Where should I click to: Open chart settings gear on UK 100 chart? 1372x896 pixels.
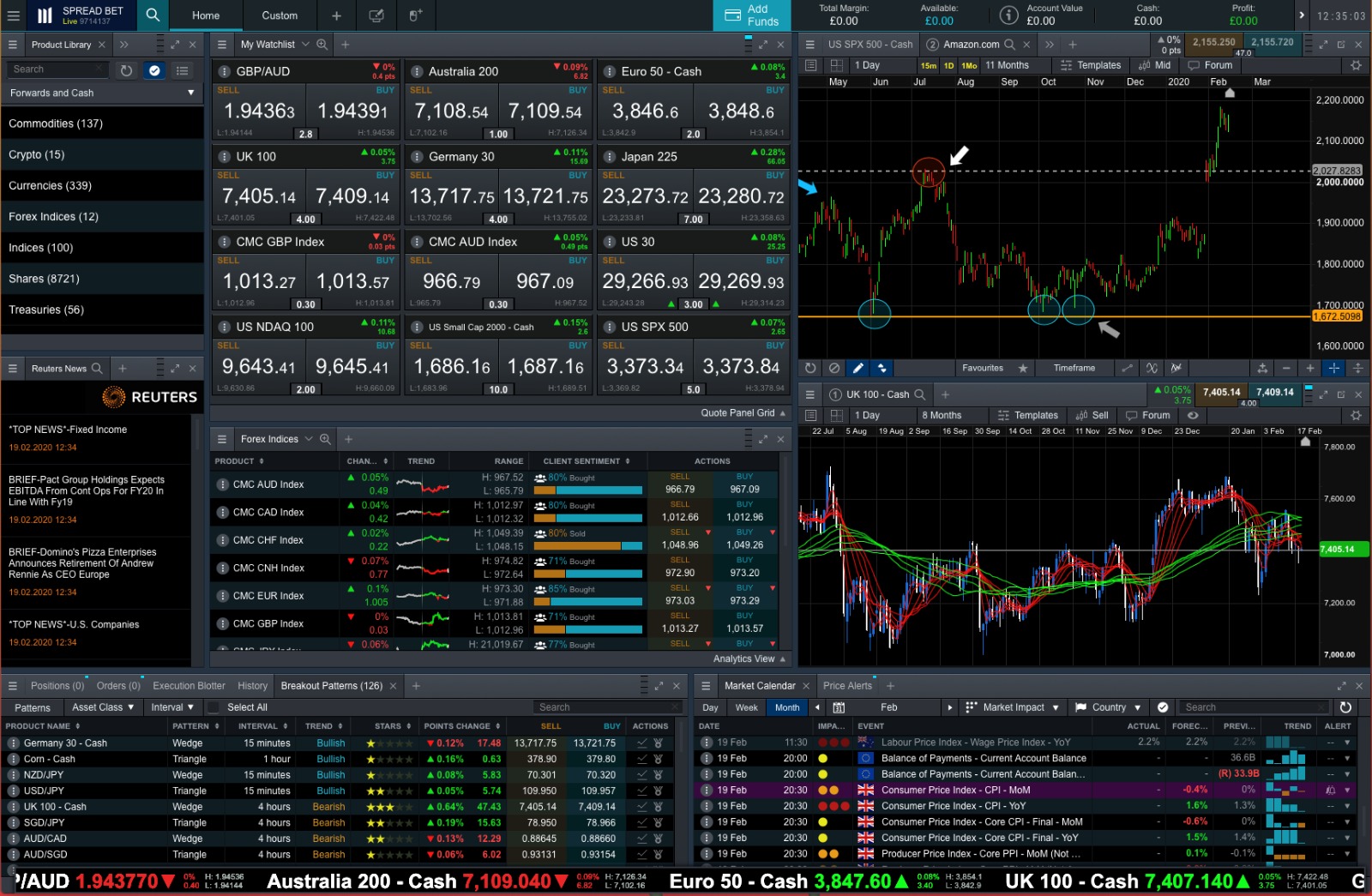click(1356, 415)
